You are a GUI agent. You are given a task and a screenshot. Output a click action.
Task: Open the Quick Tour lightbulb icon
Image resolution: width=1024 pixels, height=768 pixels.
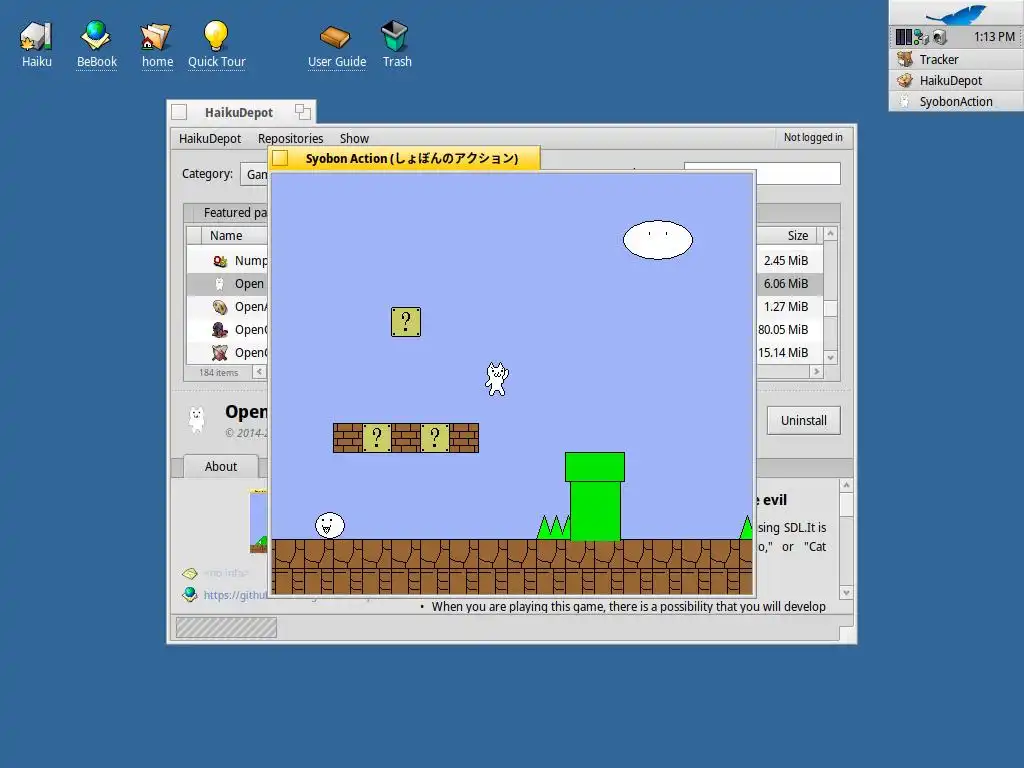point(216,36)
